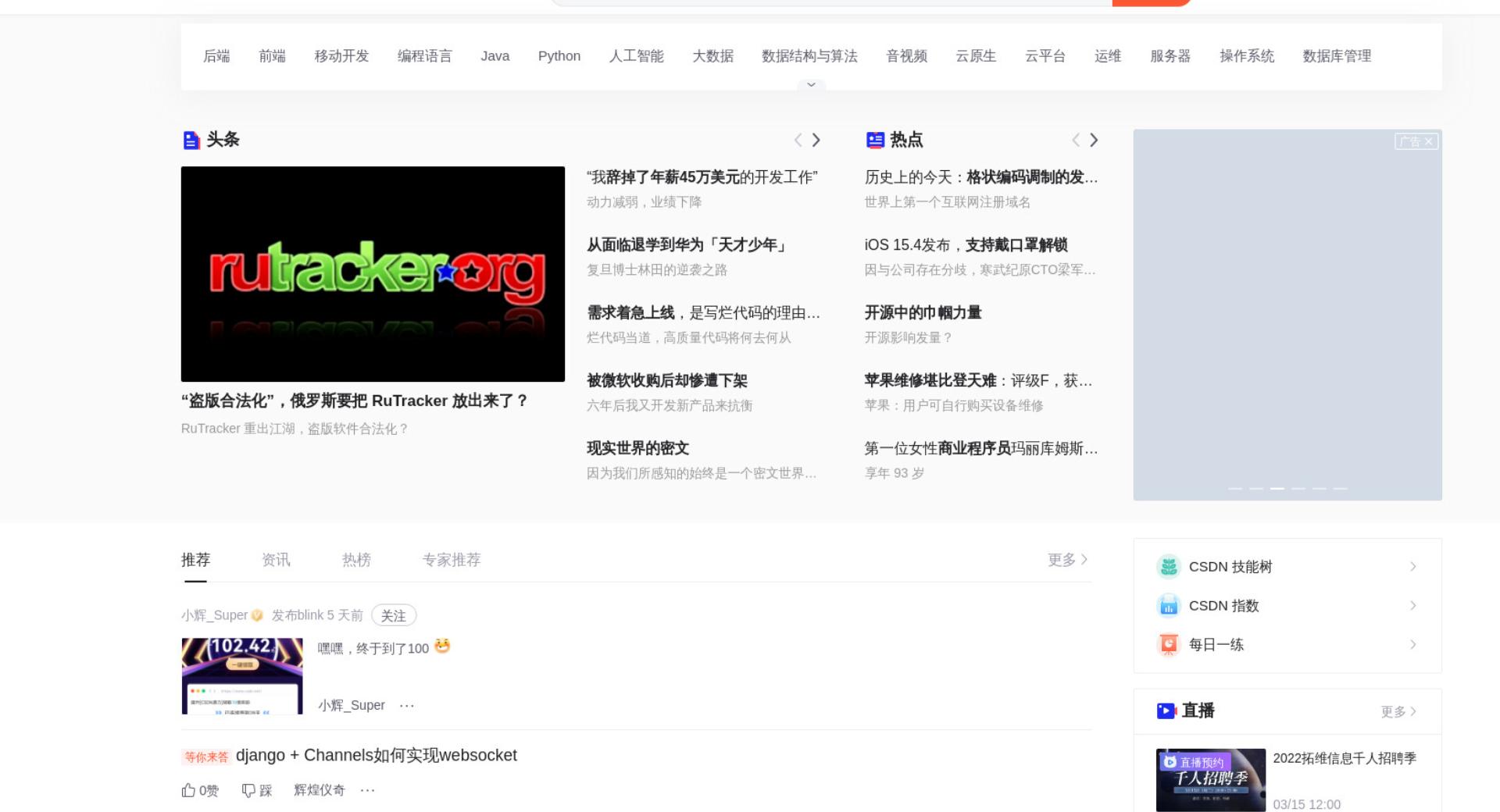Open 第一位女性商业程序员 hot topic
Viewport: 1500px width, 812px height.
coord(981,449)
